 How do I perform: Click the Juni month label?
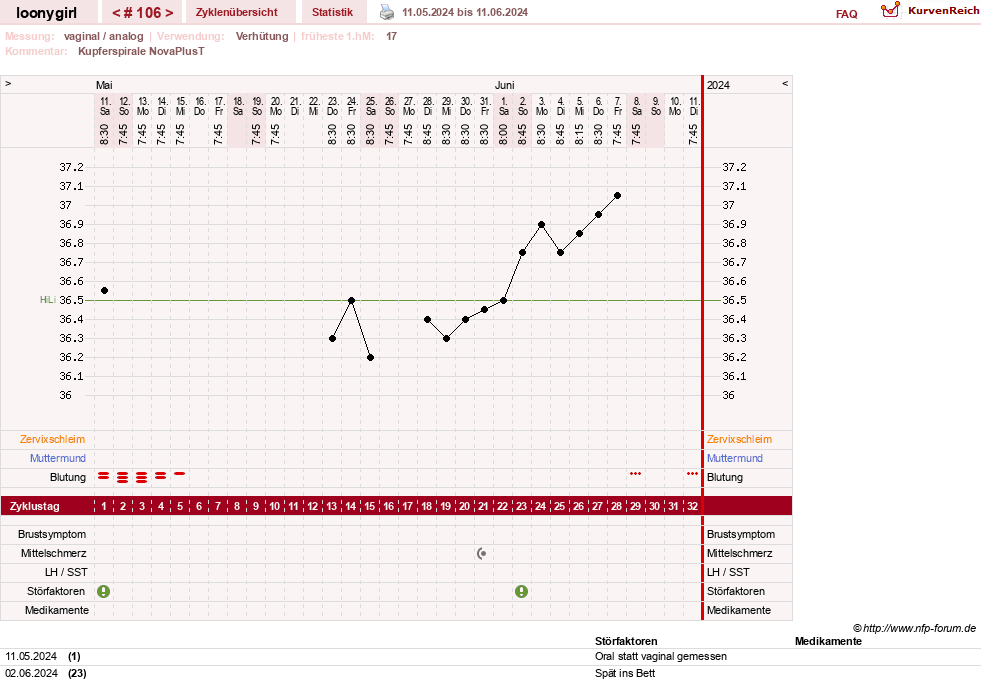504,85
